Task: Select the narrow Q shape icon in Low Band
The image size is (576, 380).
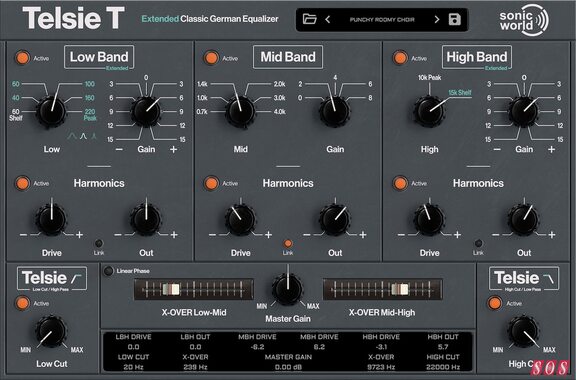Action: (x=94, y=137)
